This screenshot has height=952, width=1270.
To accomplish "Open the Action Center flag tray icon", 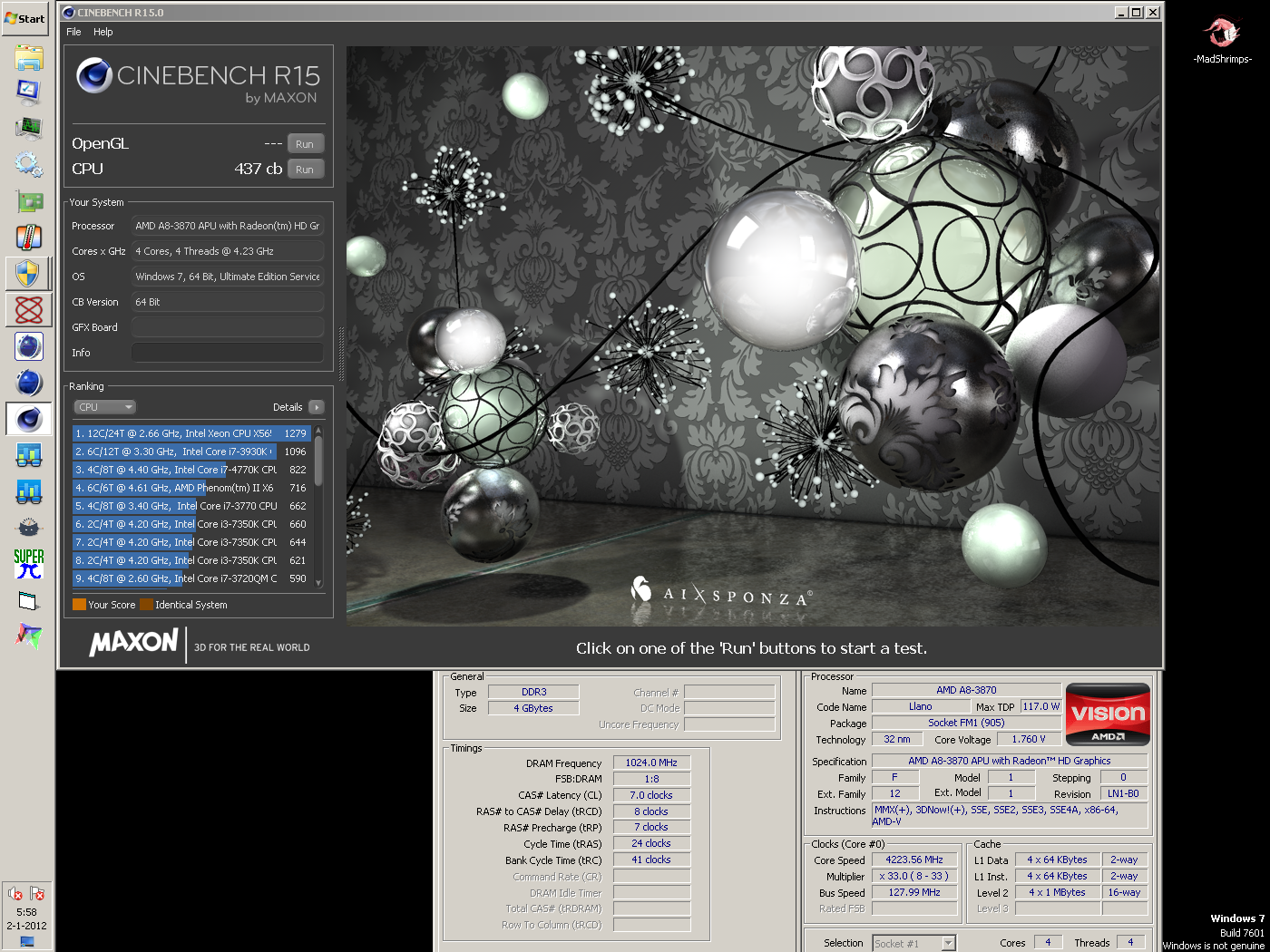I will (x=37, y=894).
